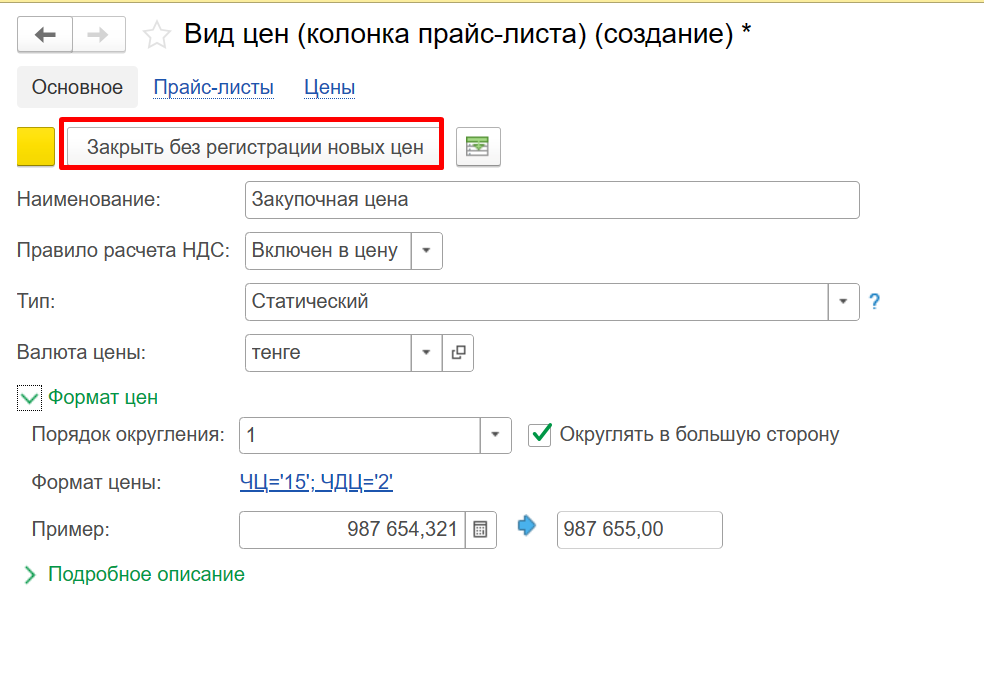The width and height of the screenshot is (984, 681).
Task: Open the Тип dropdown list
Action: [844, 301]
